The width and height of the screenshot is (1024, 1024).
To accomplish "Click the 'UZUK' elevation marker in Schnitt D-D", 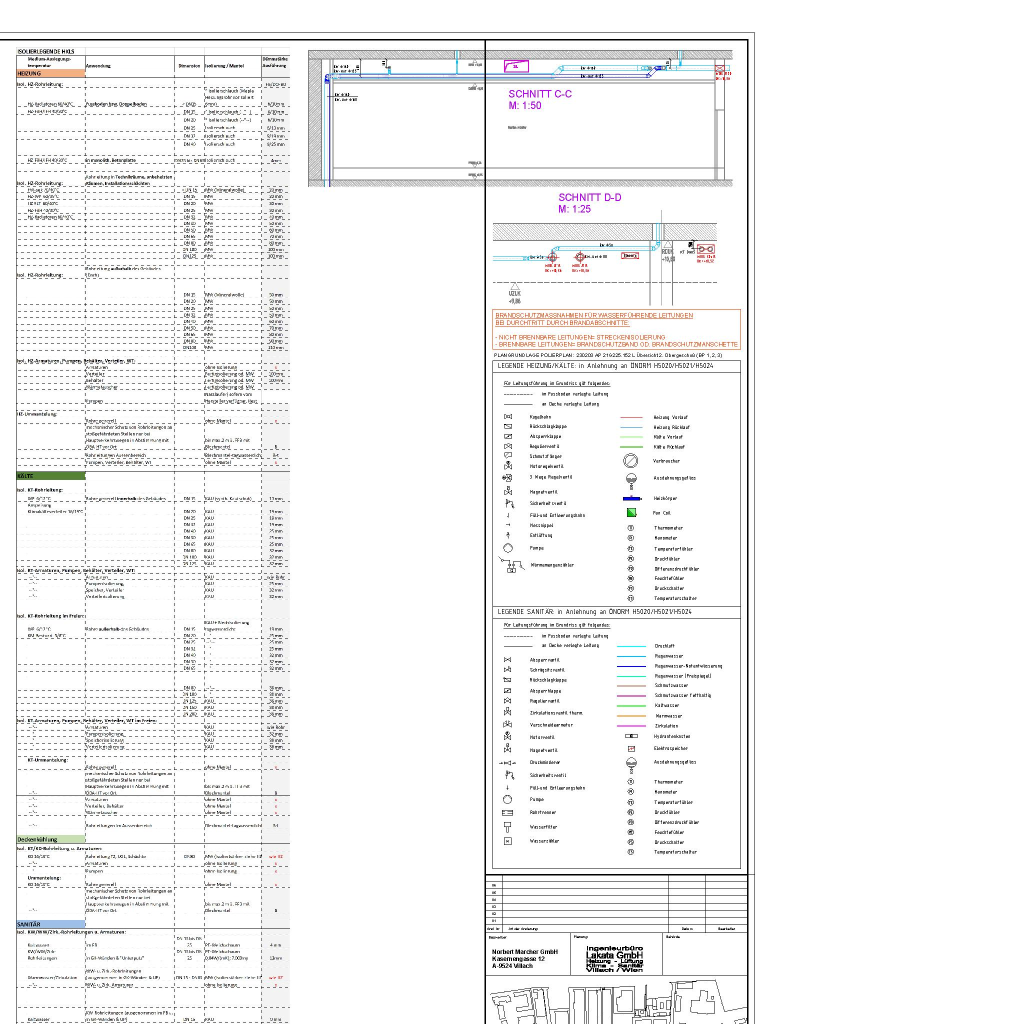I will (x=515, y=295).
